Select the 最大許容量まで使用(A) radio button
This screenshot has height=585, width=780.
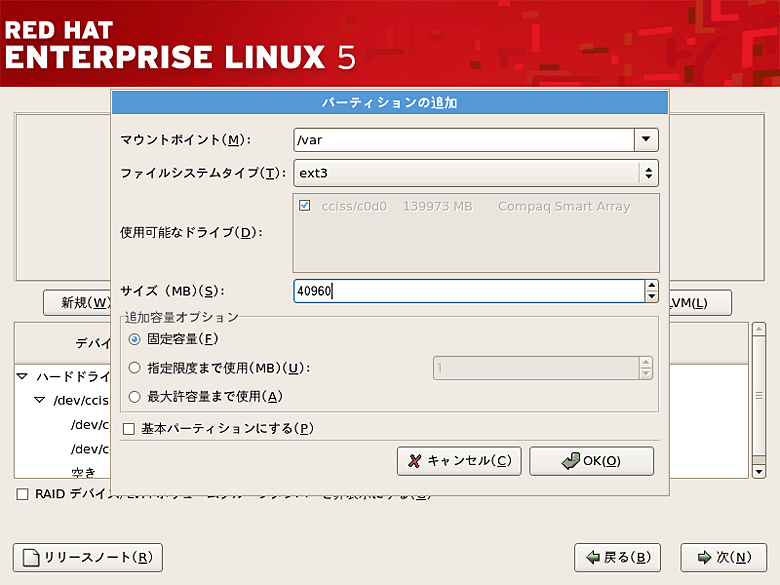134,397
